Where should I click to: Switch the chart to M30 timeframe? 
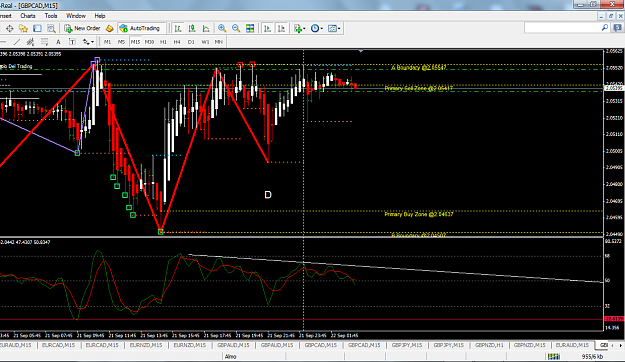pos(149,42)
